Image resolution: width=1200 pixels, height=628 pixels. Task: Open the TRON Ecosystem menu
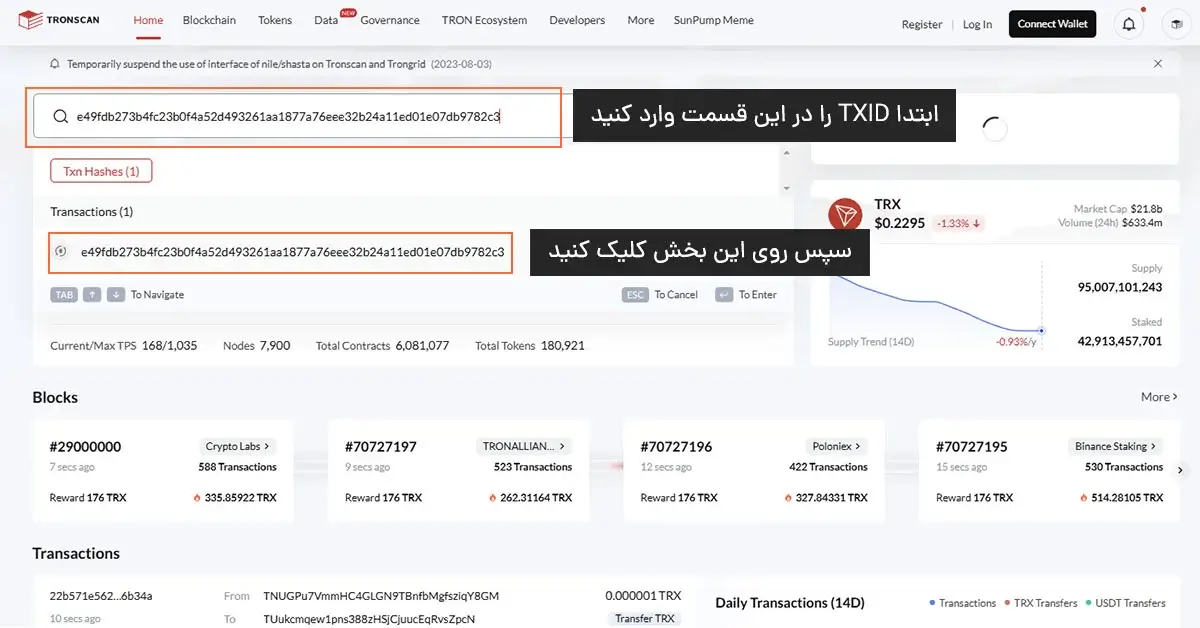484,20
